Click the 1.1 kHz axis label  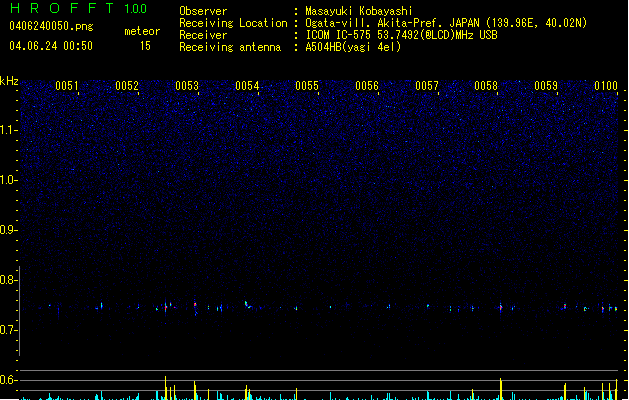pos(8,130)
